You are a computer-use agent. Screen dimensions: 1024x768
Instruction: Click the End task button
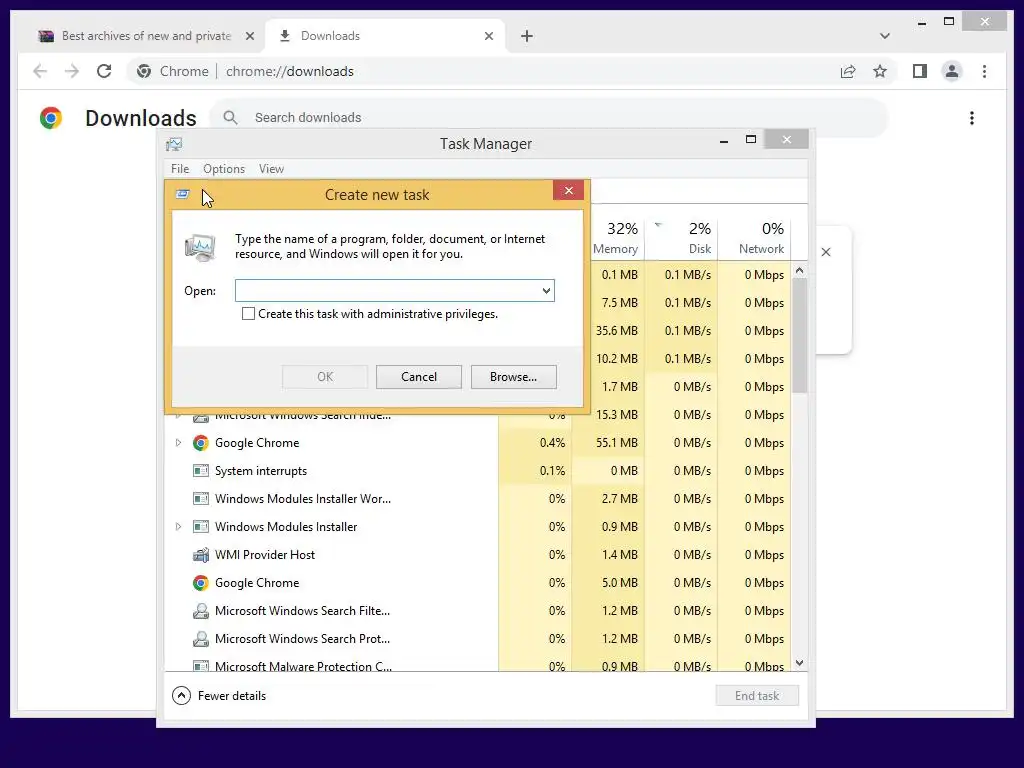coord(757,696)
